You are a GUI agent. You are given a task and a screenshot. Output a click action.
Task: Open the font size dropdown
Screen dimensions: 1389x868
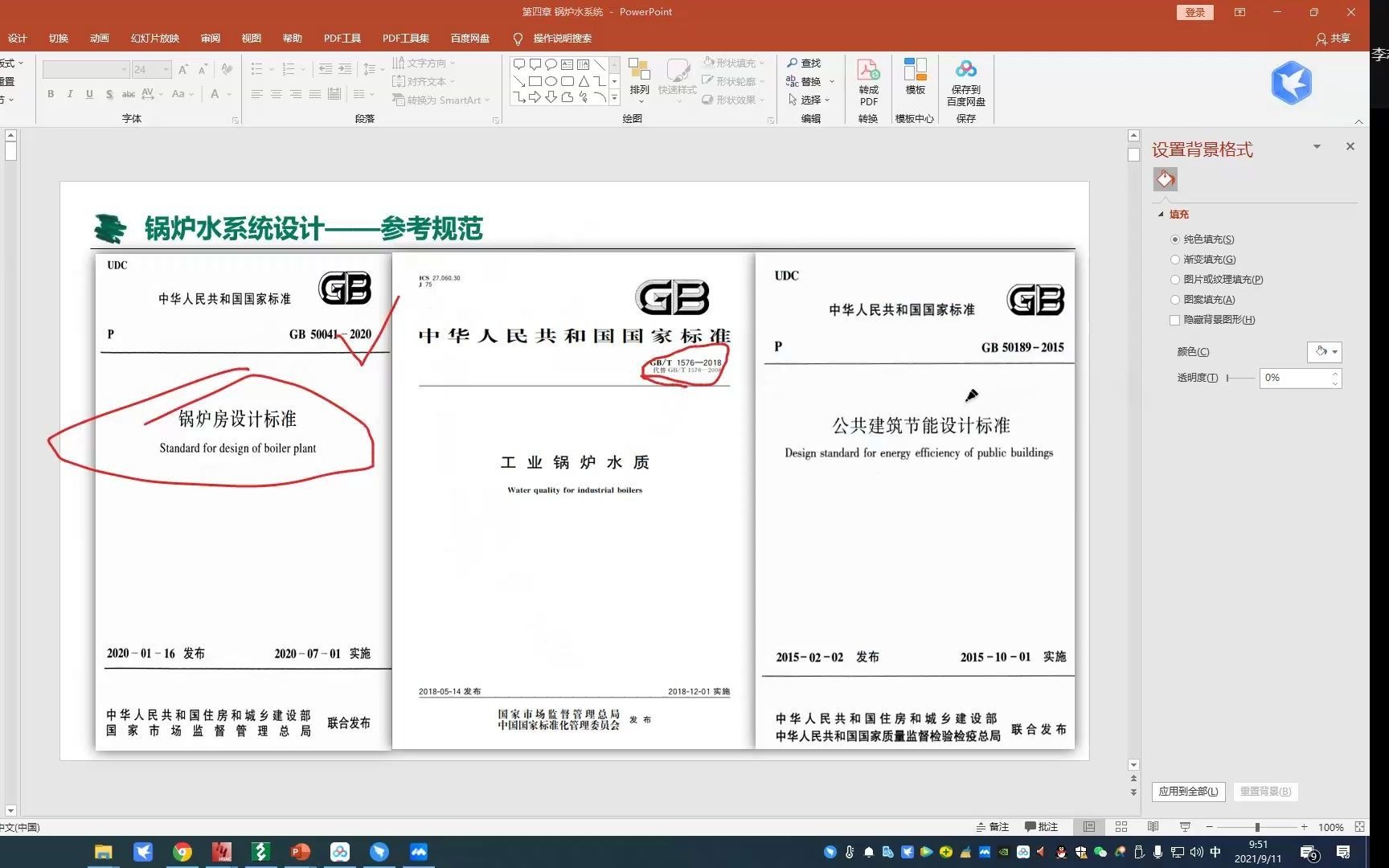click(x=166, y=69)
